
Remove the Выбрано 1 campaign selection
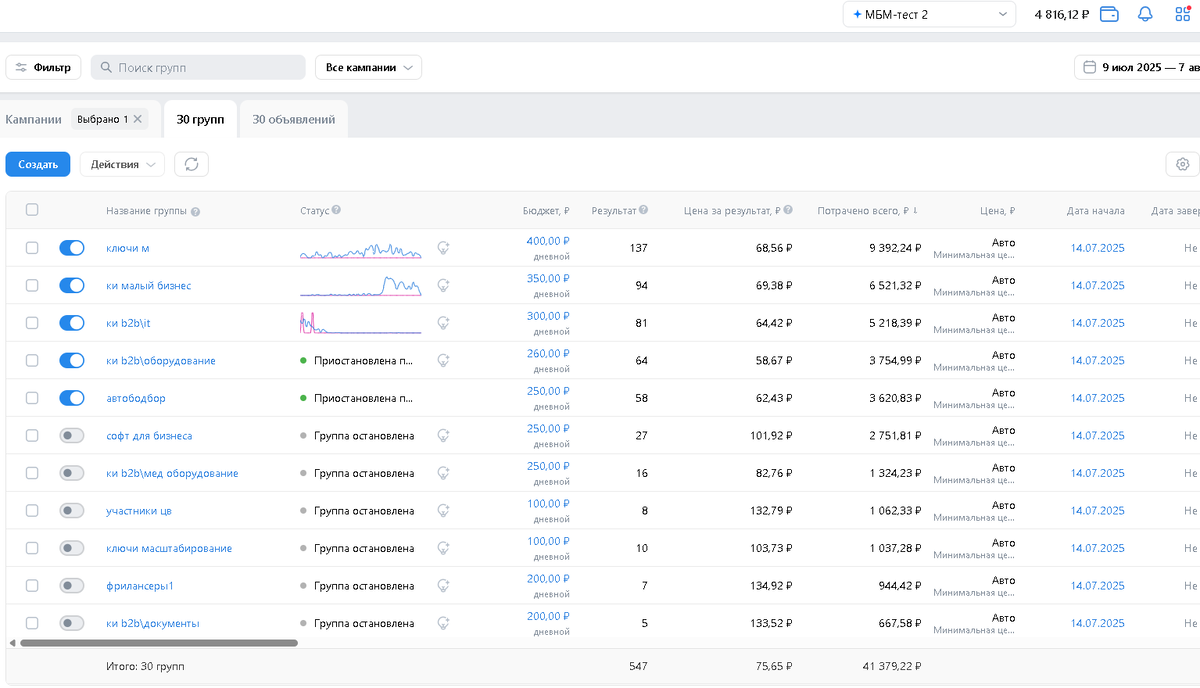(138, 119)
